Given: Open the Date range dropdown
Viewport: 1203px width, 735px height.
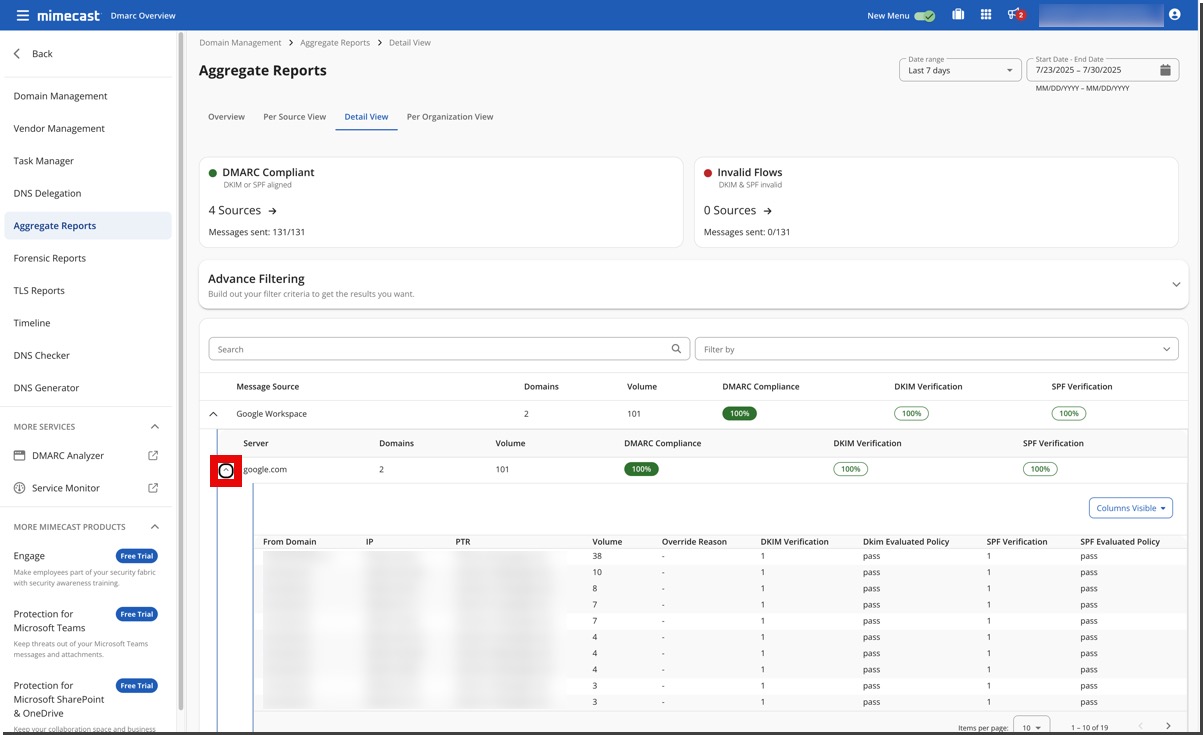Looking at the screenshot, I should [960, 70].
